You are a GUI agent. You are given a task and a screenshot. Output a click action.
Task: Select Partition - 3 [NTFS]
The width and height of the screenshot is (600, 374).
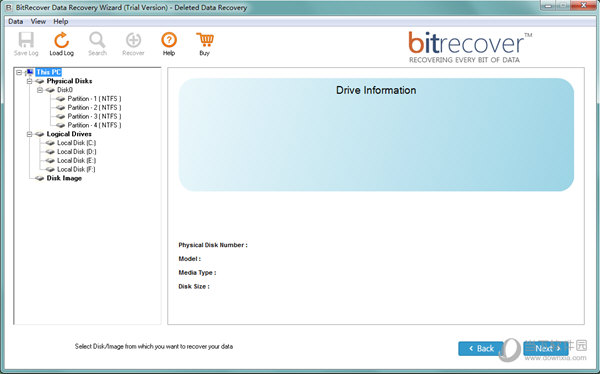click(x=94, y=116)
